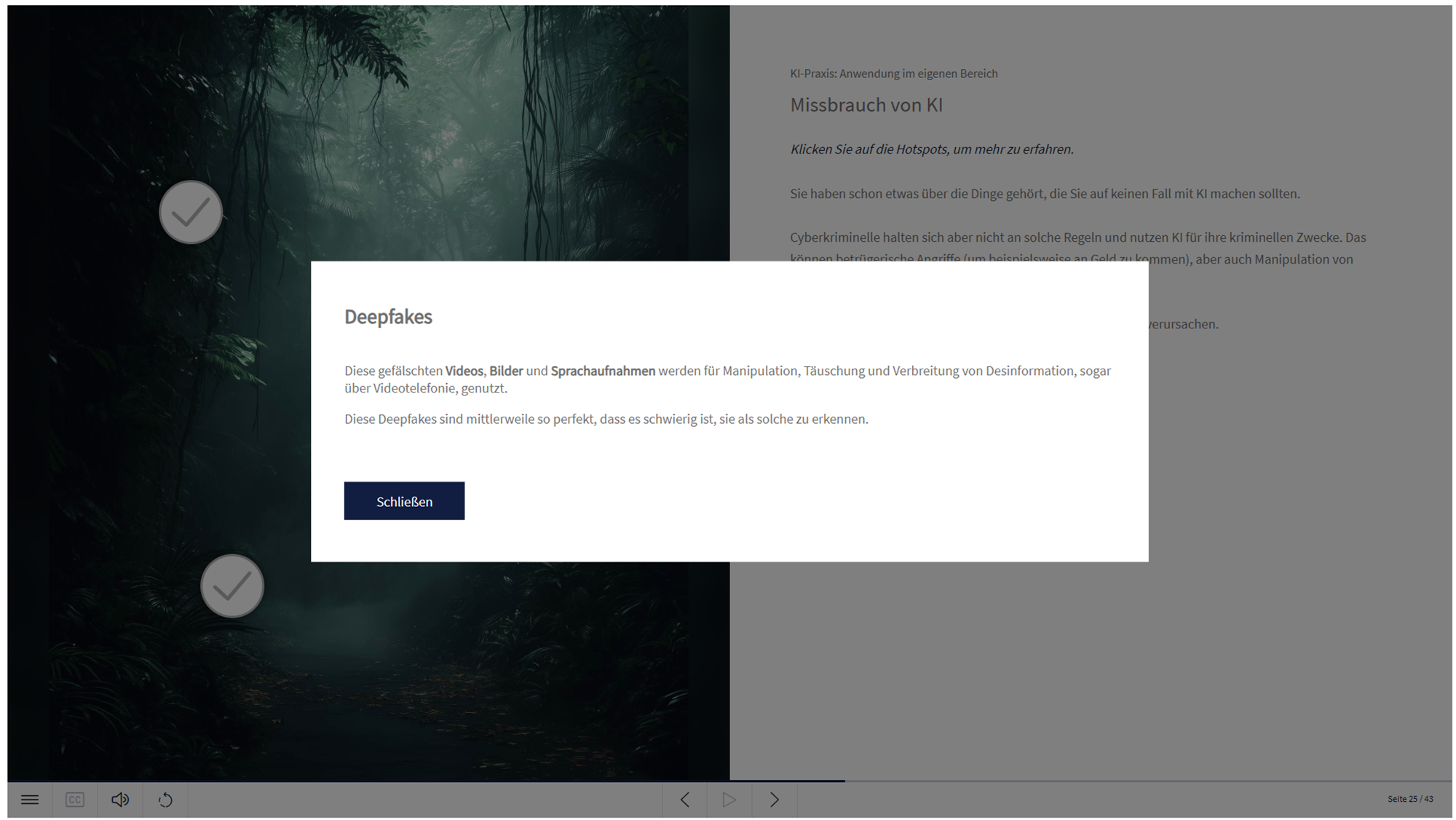1456x820 pixels.
Task: Advance to next page with right arrow
Action: (x=775, y=800)
